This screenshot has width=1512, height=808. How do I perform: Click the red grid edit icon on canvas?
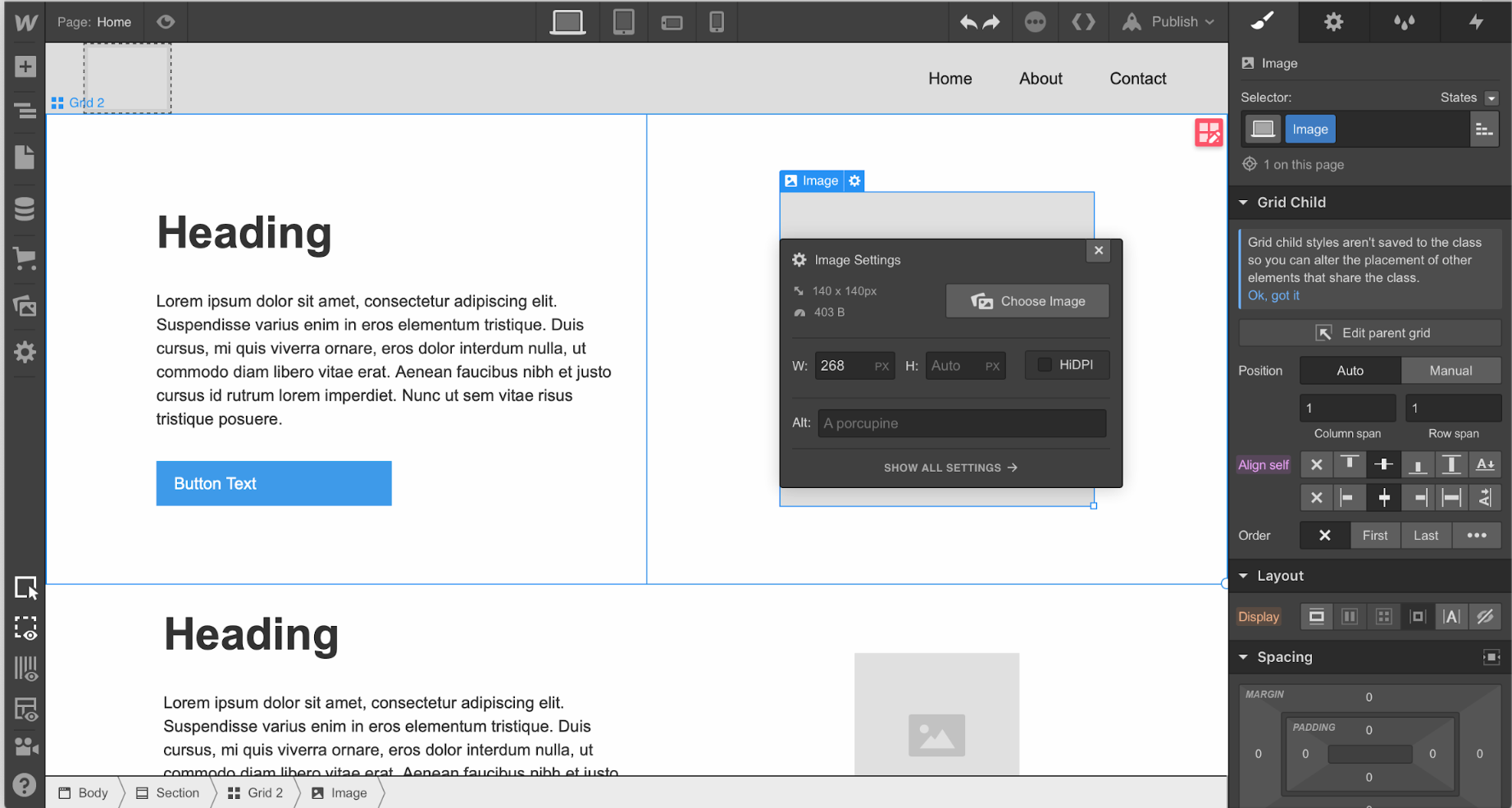(1209, 133)
